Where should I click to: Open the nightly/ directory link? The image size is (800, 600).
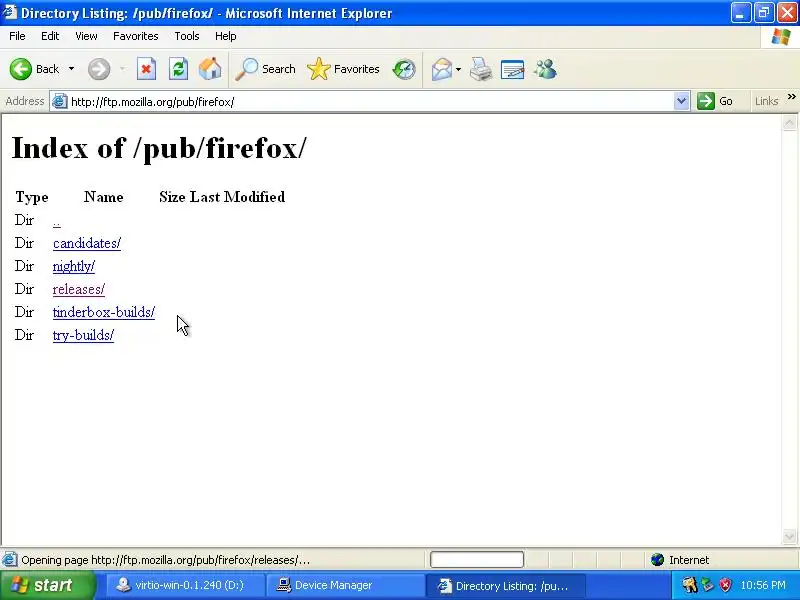click(73, 266)
